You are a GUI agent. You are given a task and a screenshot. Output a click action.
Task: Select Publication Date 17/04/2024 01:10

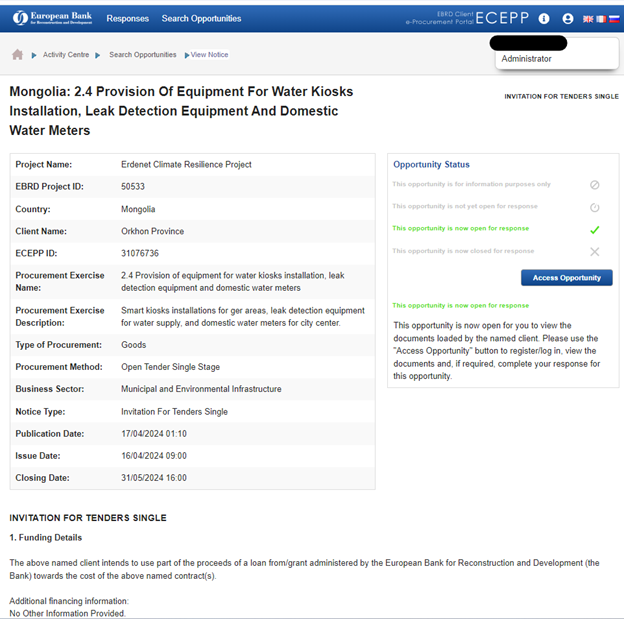(154, 433)
